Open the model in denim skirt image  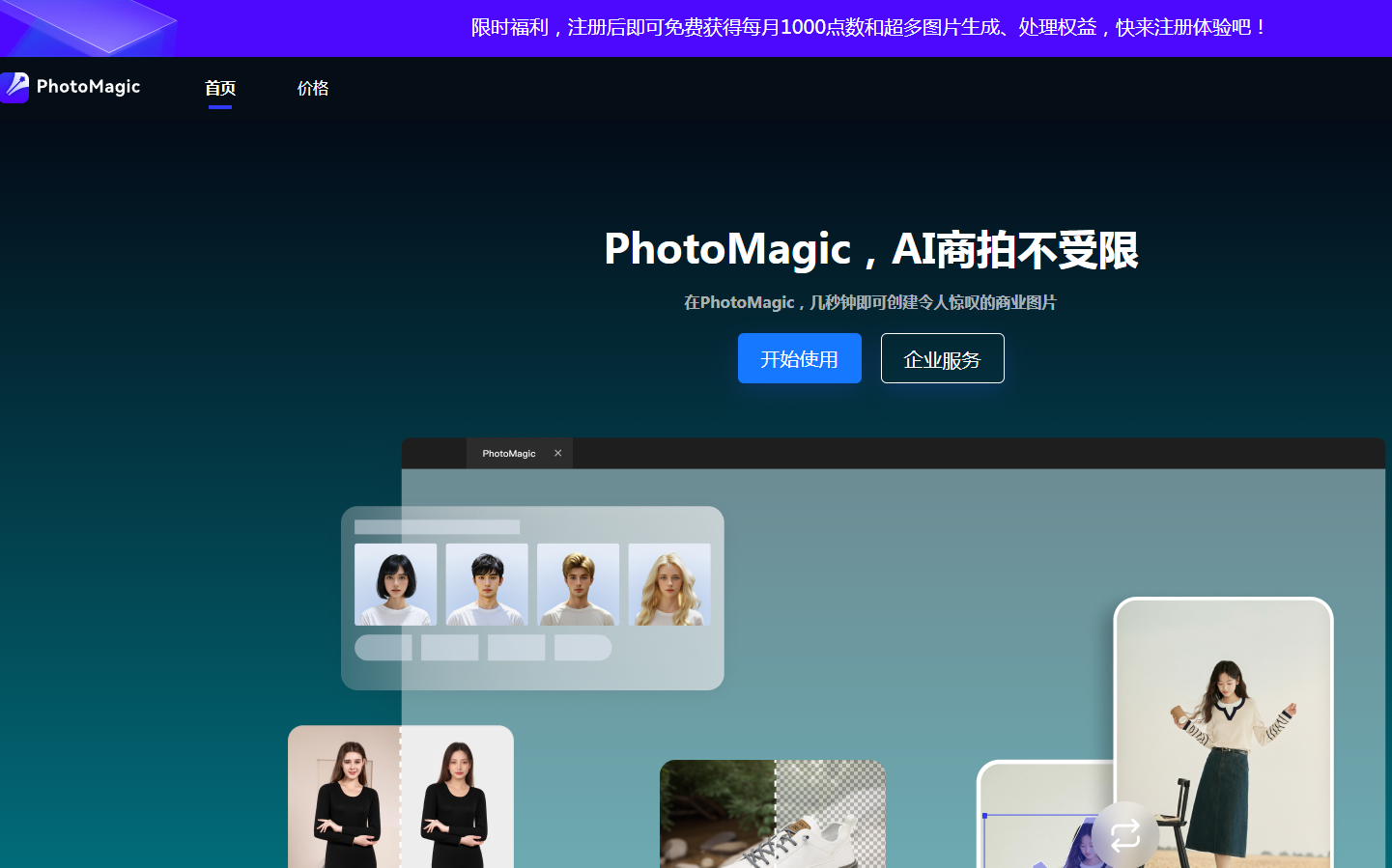pyautogui.click(x=1224, y=734)
